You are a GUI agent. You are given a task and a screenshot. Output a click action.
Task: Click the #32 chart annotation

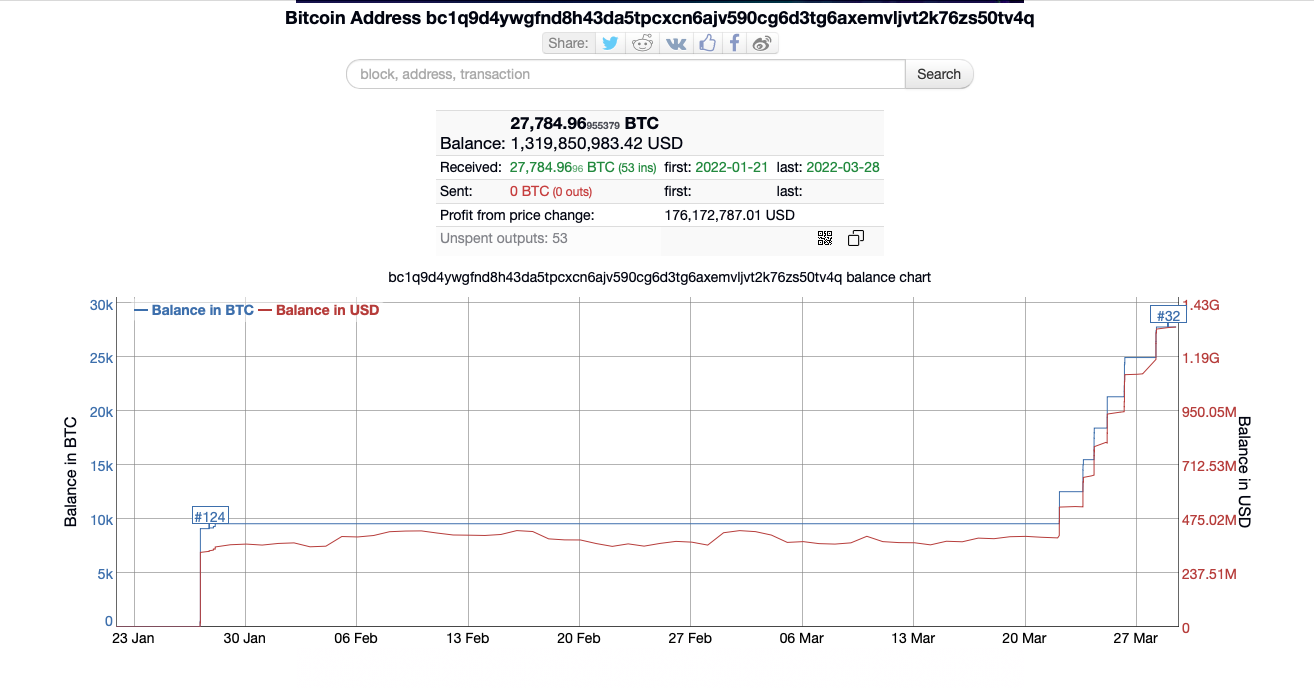(x=1169, y=316)
